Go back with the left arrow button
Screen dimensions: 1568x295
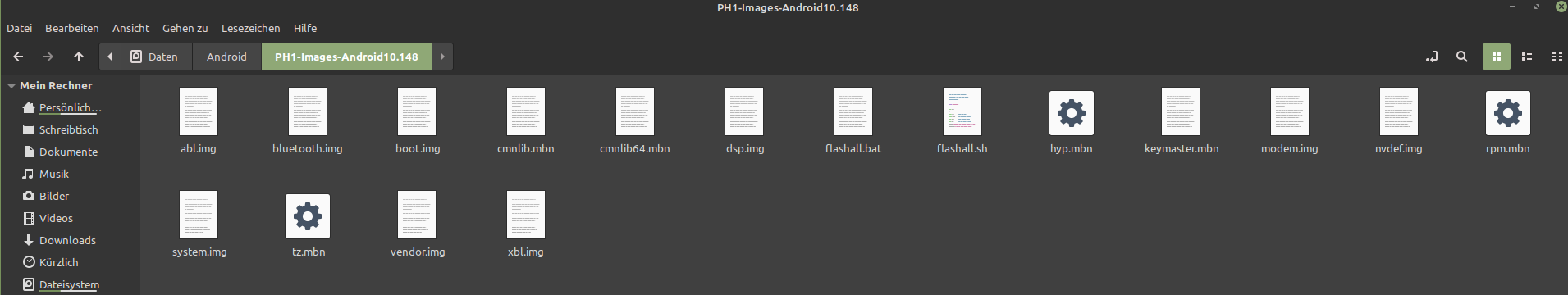18,57
